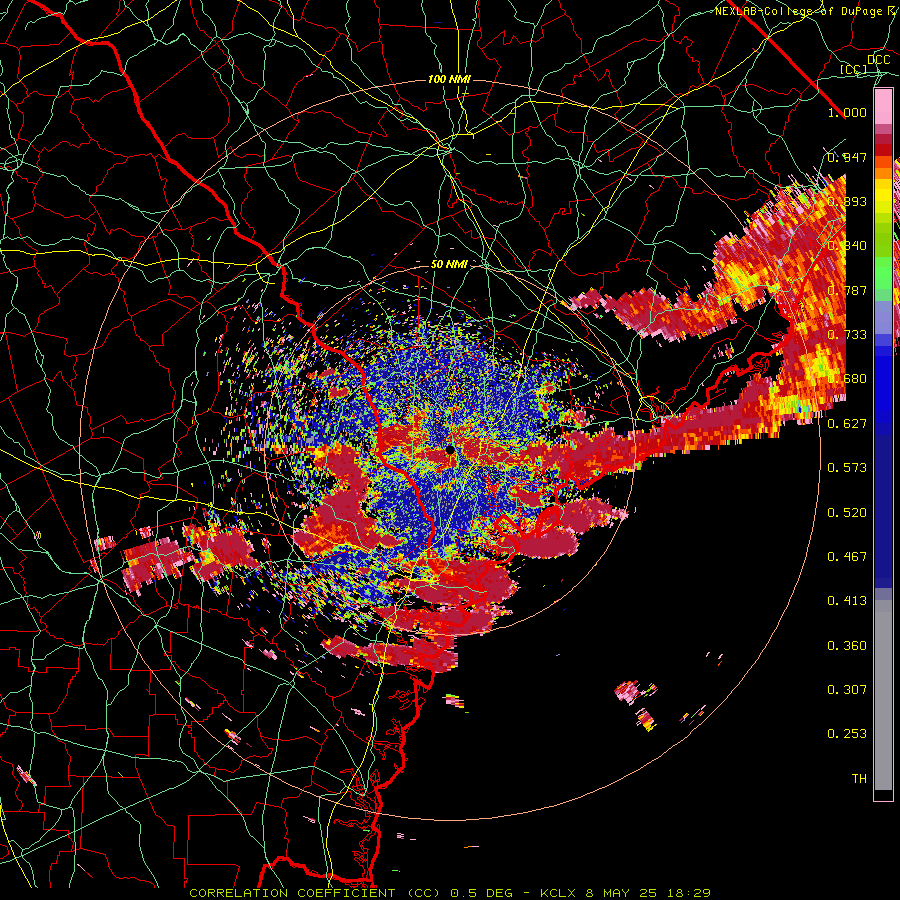
Task: Click the 0.573 scale value label
Action: click(847, 468)
